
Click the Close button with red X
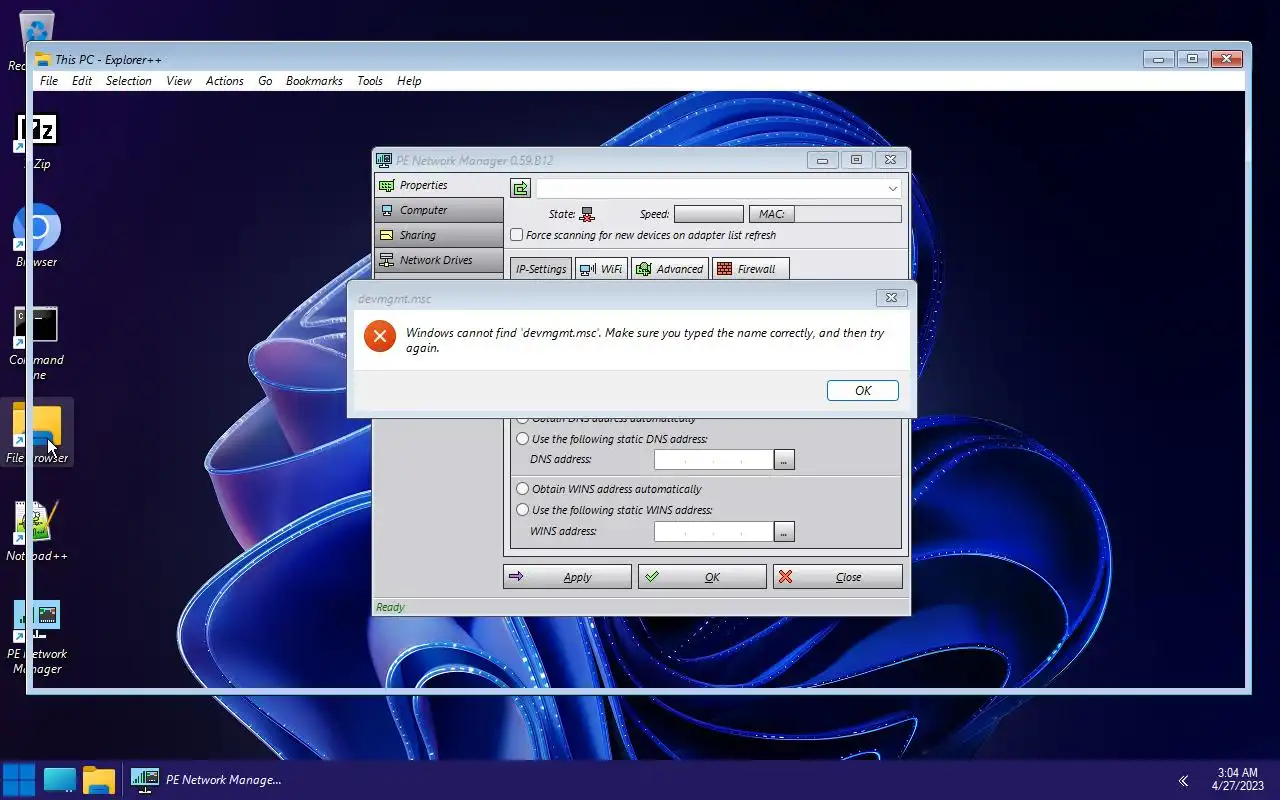click(x=838, y=577)
